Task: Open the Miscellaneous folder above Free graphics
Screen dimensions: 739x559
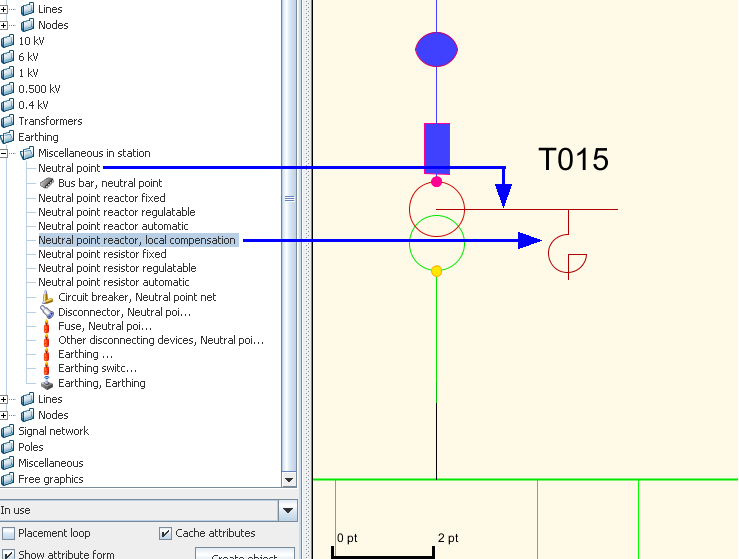Action: click(8, 463)
